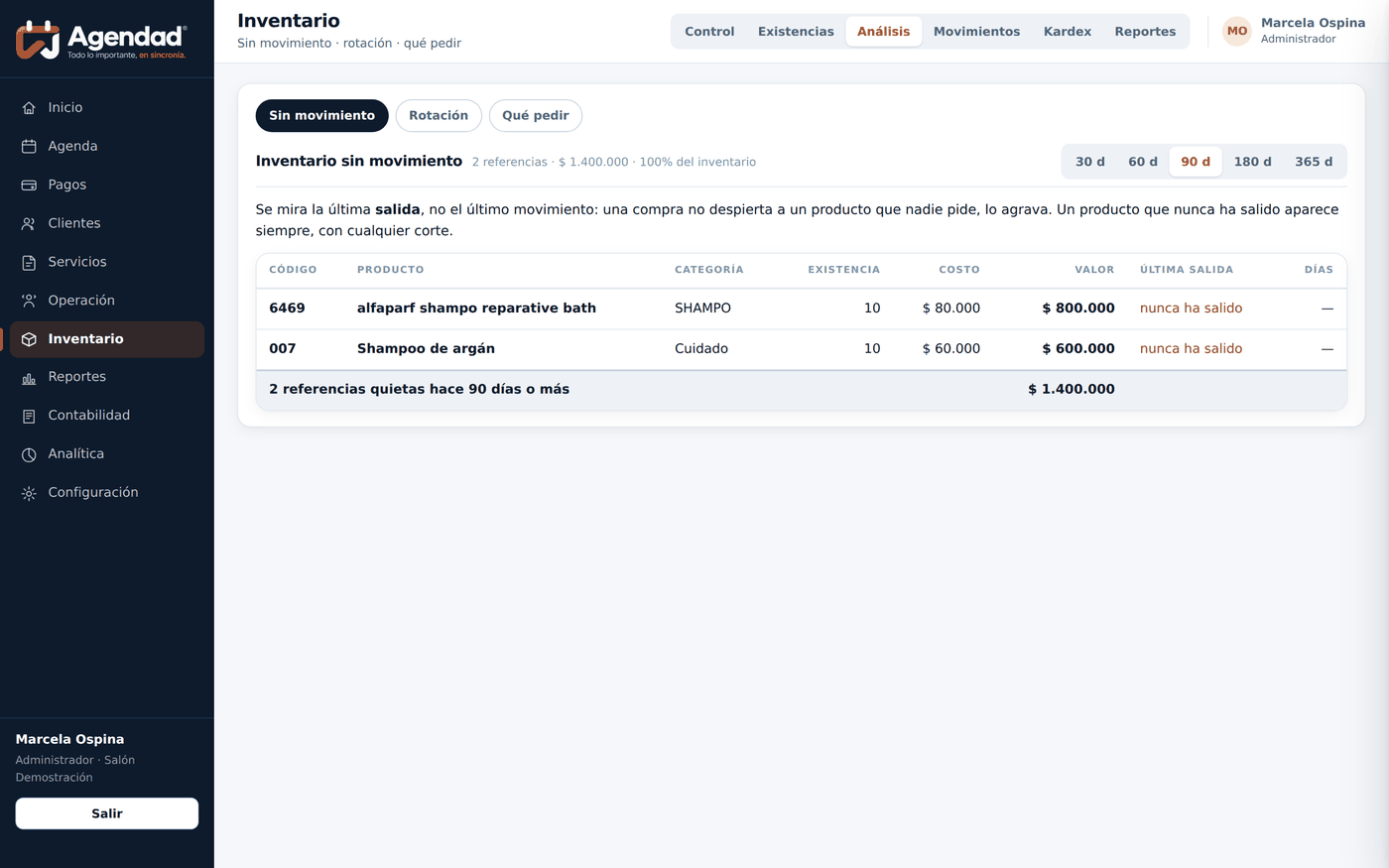Open the Reportes tab in top bar

tap(1145, 32)
